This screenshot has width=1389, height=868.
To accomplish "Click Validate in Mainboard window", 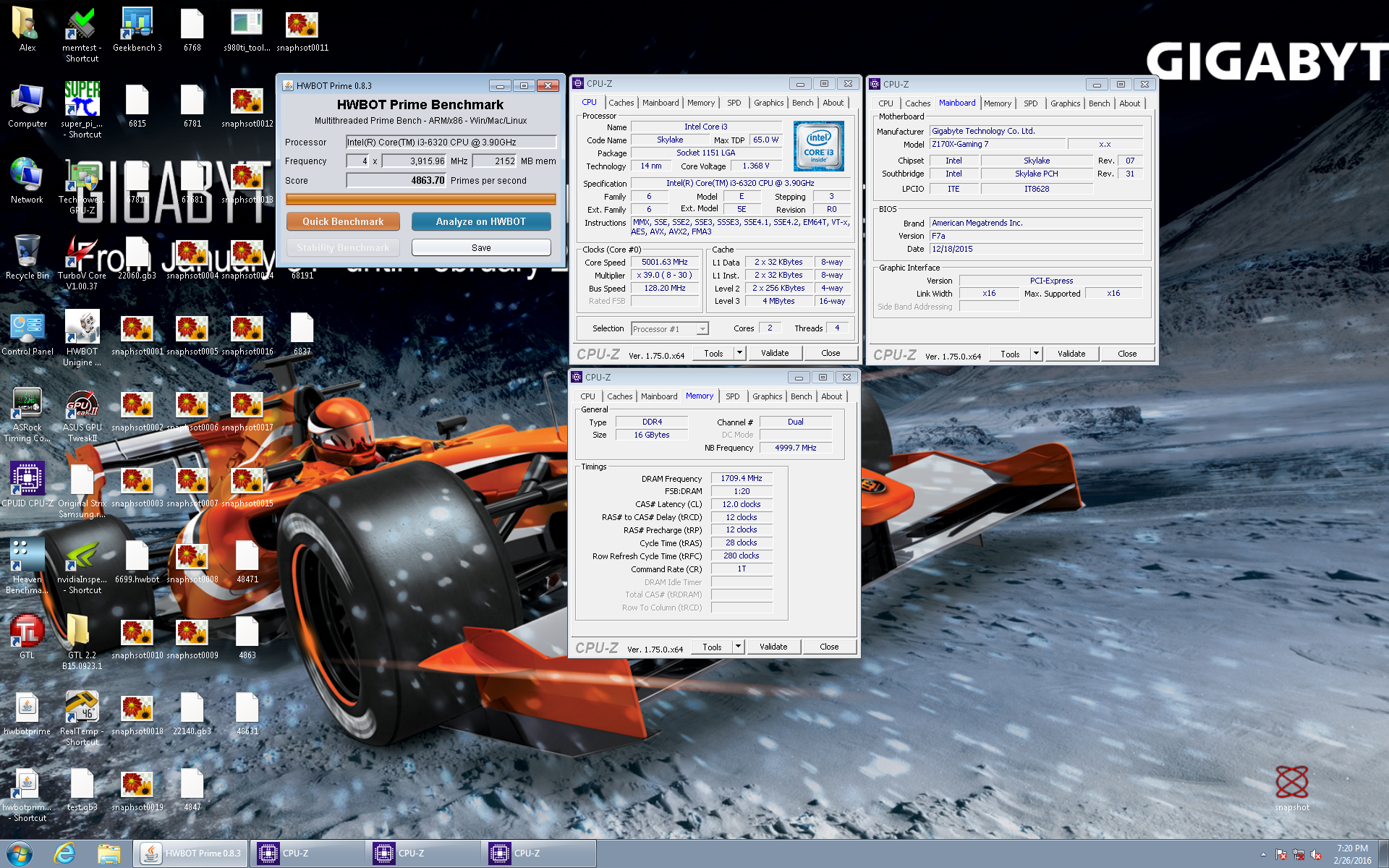I will (1071, 354).
